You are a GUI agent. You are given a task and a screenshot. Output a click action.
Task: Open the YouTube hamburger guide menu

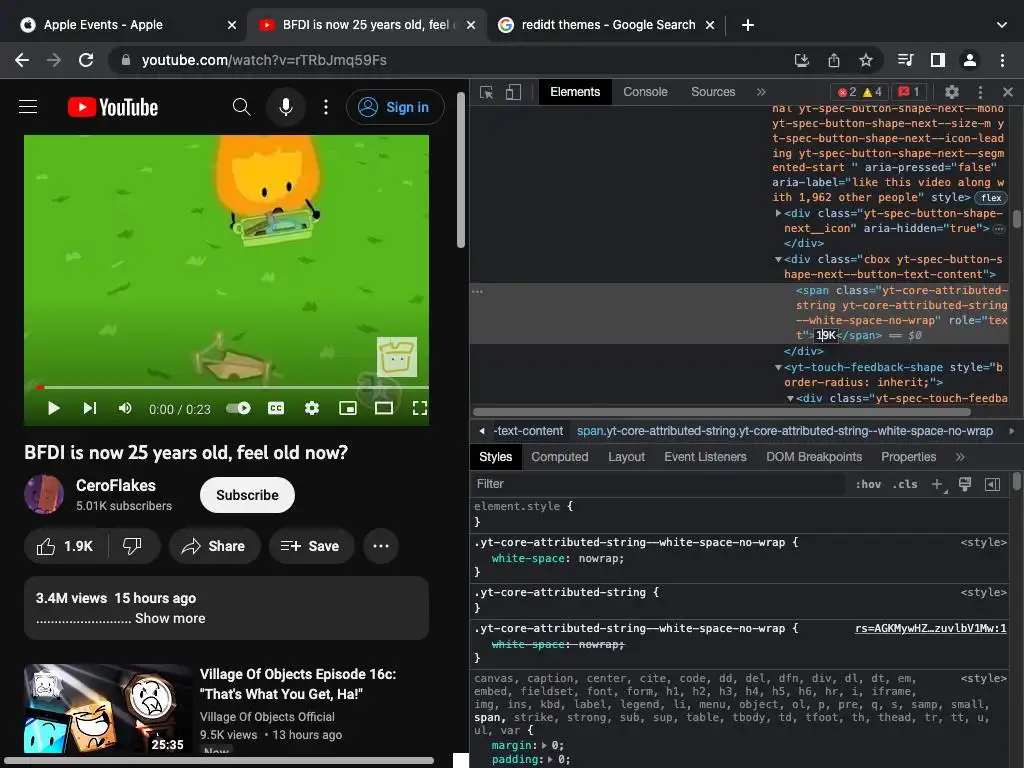point(28,106)
